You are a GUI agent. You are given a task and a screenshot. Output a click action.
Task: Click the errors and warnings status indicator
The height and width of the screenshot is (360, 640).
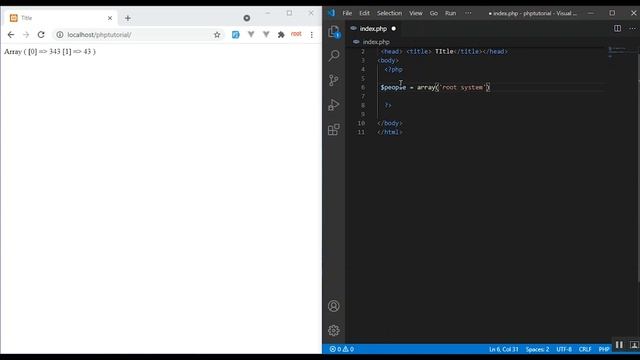click(x=342, y=349)
